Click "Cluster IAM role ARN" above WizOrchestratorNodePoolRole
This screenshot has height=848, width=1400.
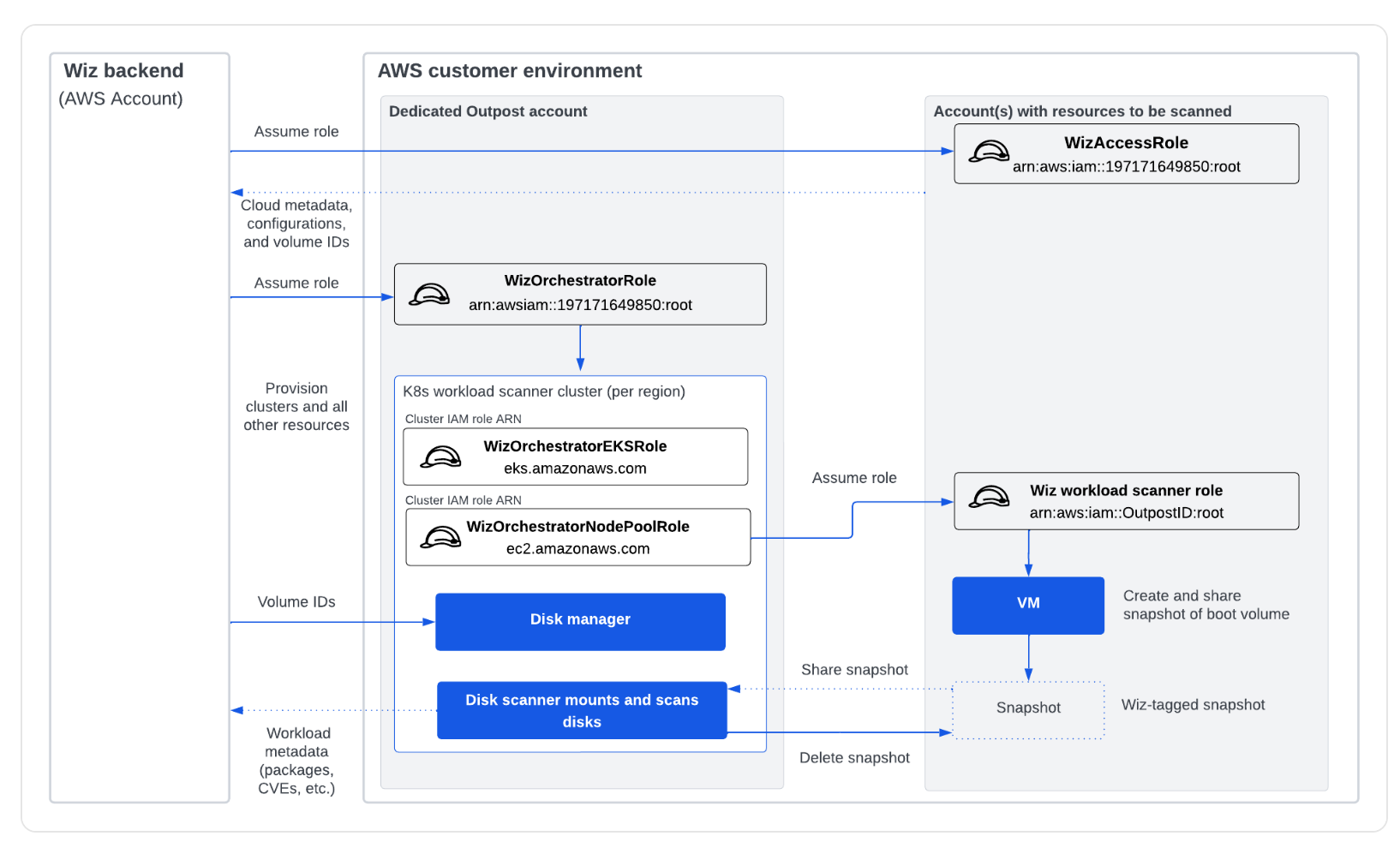[x=464, y=500]
